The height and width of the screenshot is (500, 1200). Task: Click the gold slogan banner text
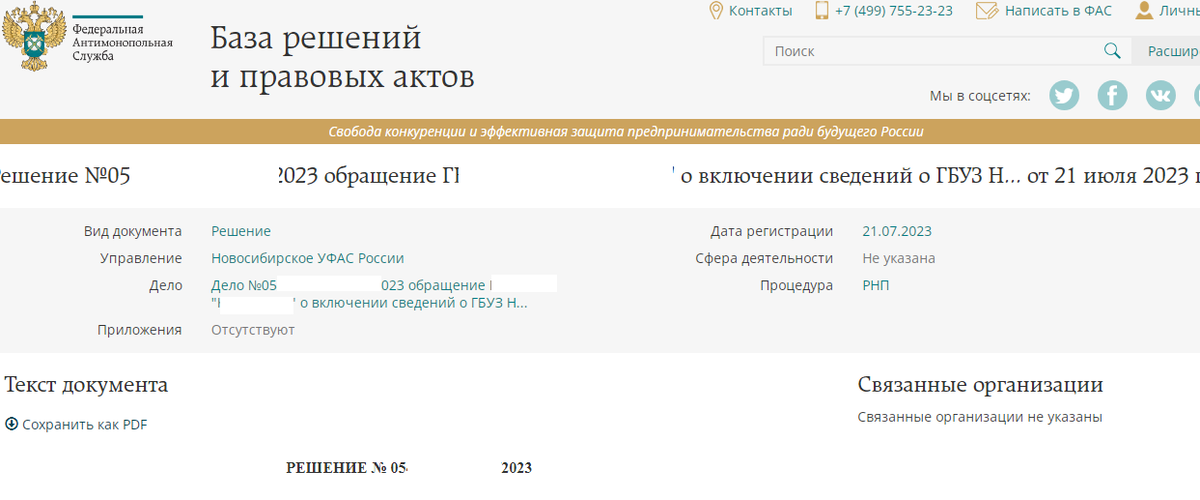(x=626, y=132)
